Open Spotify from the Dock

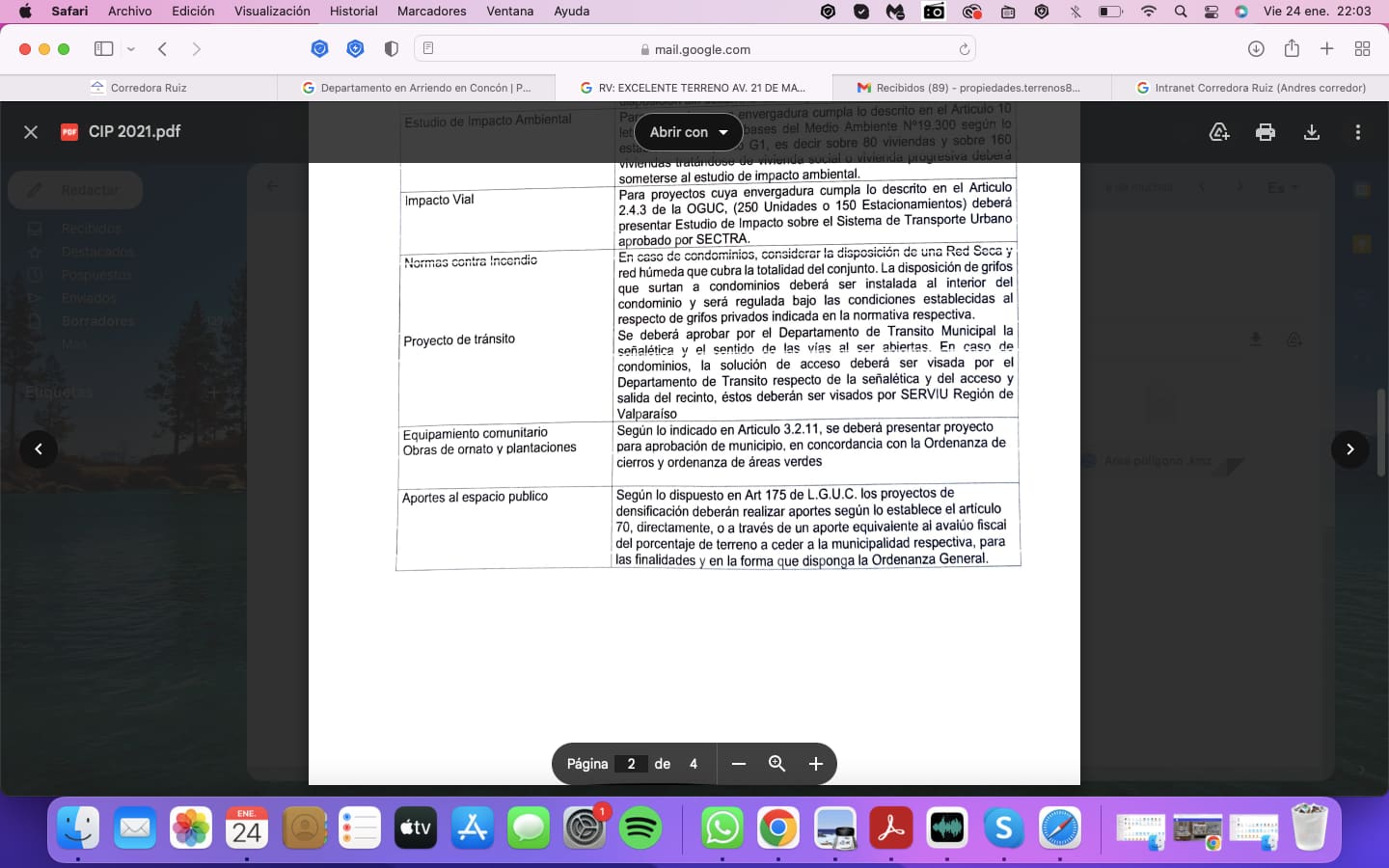click(x=640, y=827)
